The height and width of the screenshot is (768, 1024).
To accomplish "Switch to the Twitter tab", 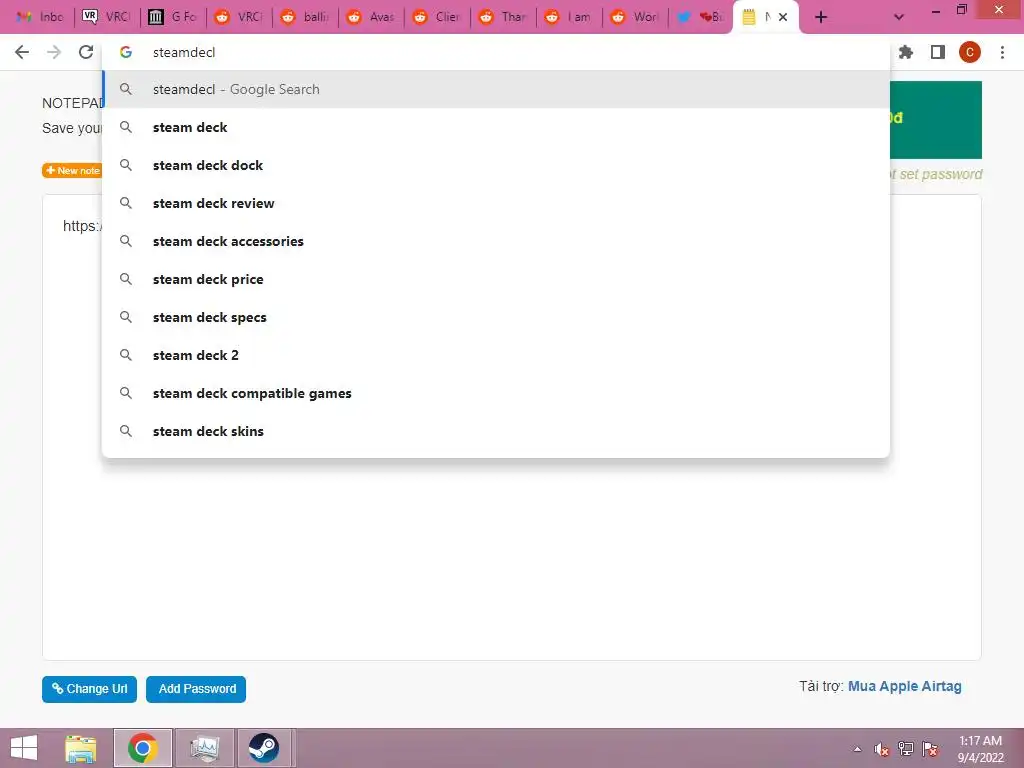I will point(701,17).
